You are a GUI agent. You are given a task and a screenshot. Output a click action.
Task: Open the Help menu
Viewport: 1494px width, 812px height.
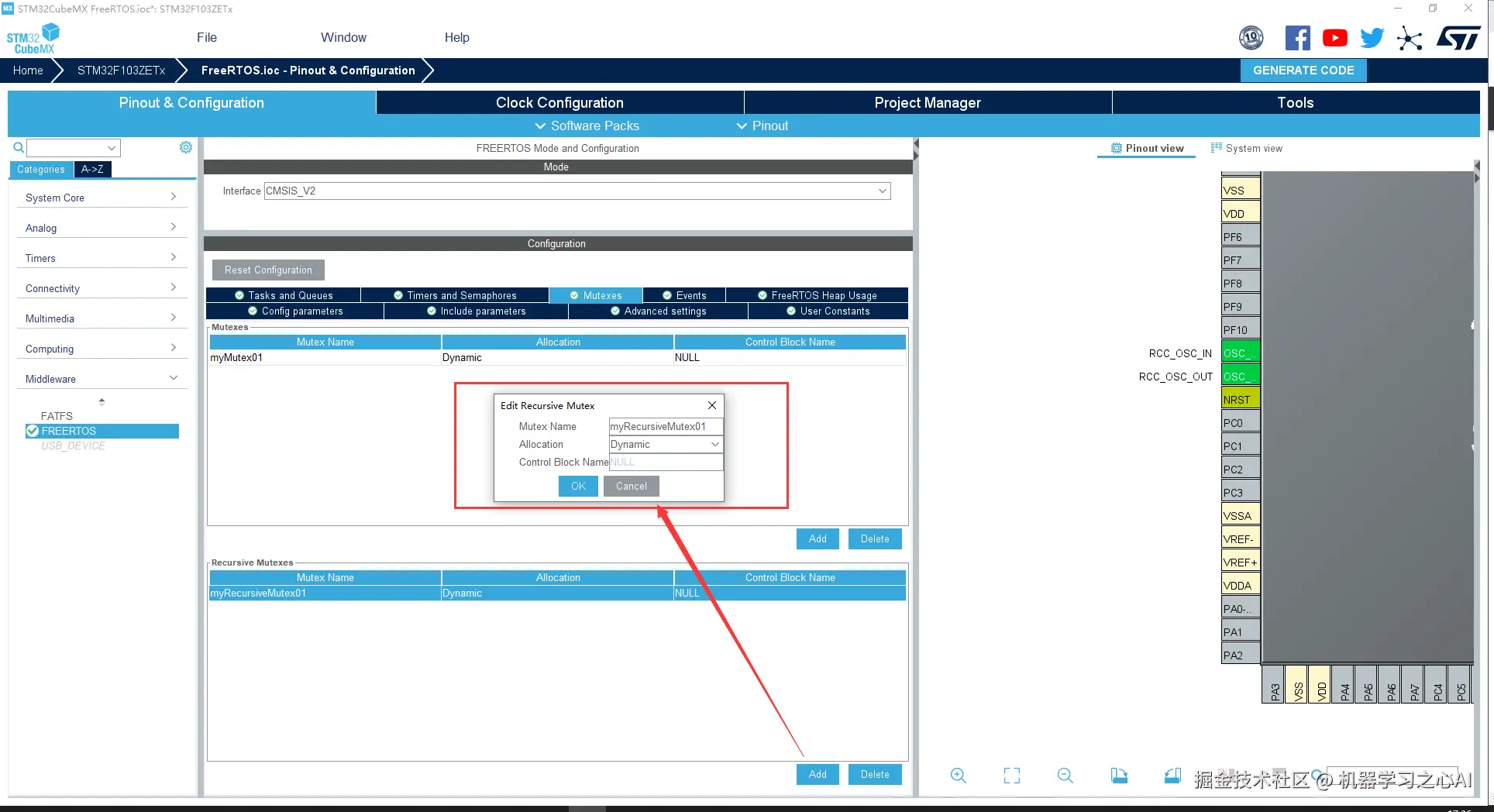[456, 37]
